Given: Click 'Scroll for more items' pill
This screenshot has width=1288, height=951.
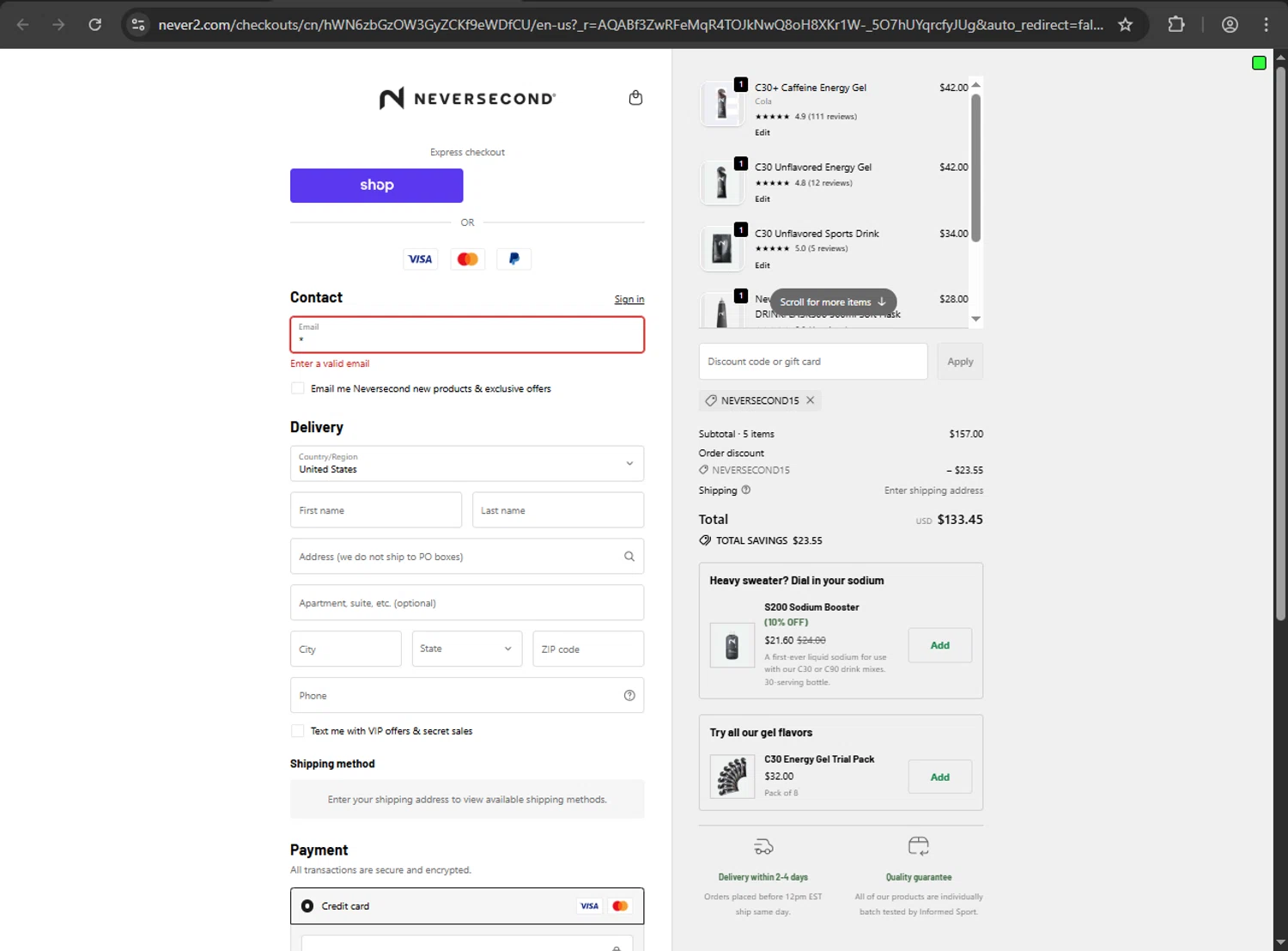Looking at the screenshot, I should coord(833,302).
